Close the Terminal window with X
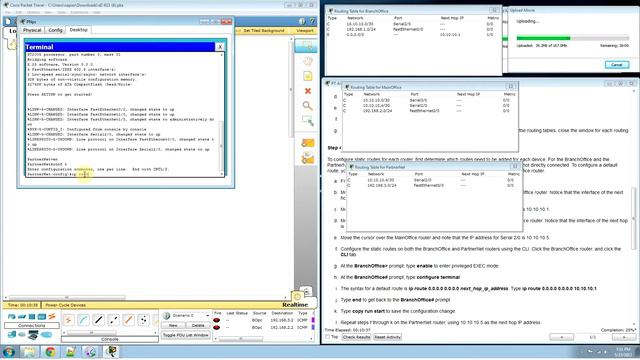Screen dimensions: 640x360 click(220, 47)
